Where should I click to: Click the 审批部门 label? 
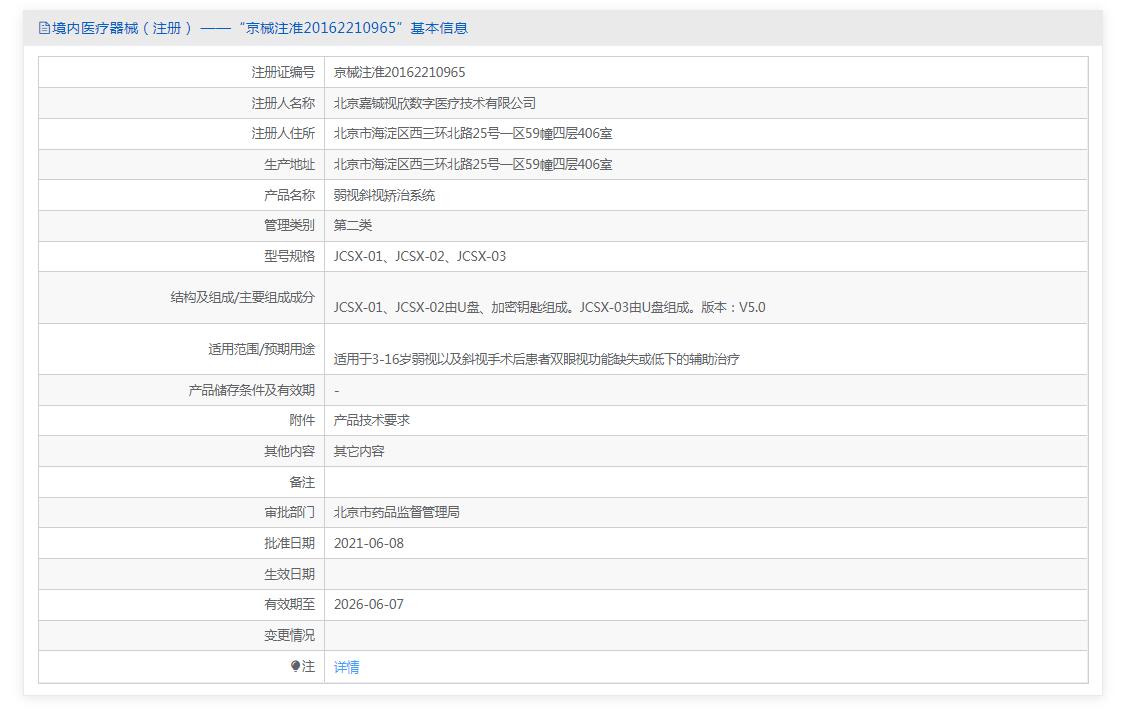click(289, 512)
